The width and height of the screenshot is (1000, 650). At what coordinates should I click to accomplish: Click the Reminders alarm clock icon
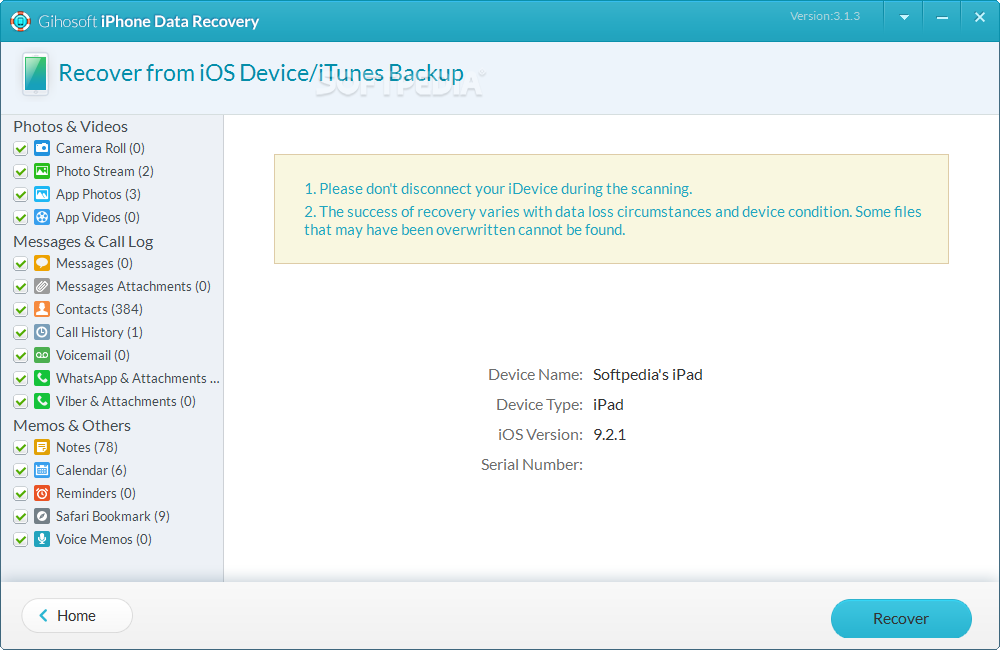[42, 492]
